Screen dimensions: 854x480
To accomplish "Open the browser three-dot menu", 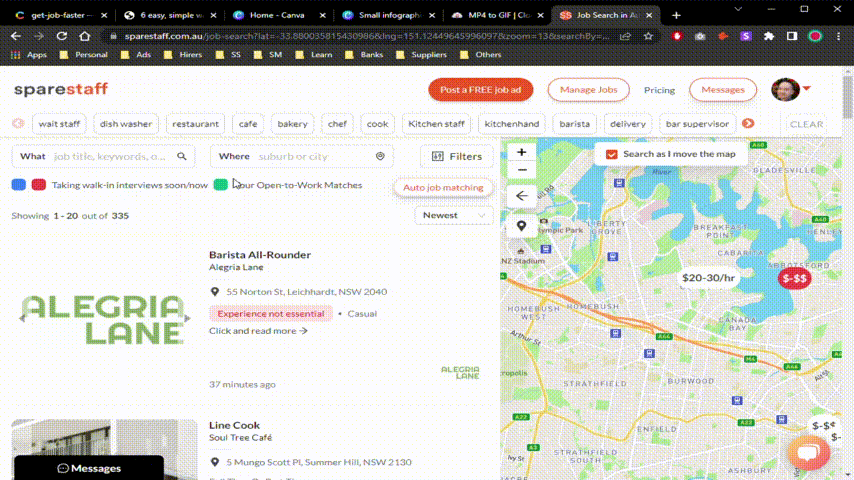I will pos(838,36).
